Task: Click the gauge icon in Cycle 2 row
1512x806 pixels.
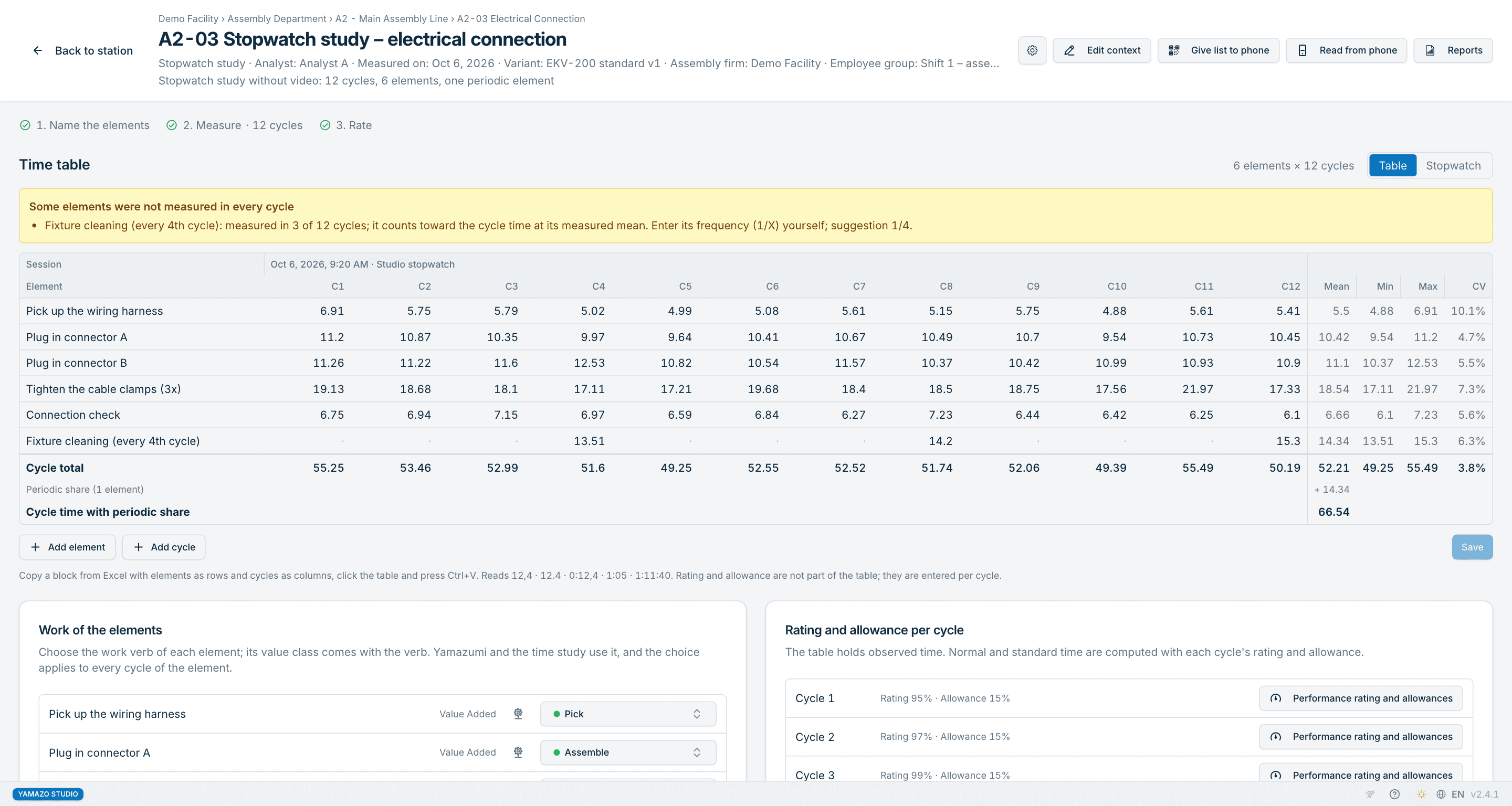Action: pos(1275,737)
